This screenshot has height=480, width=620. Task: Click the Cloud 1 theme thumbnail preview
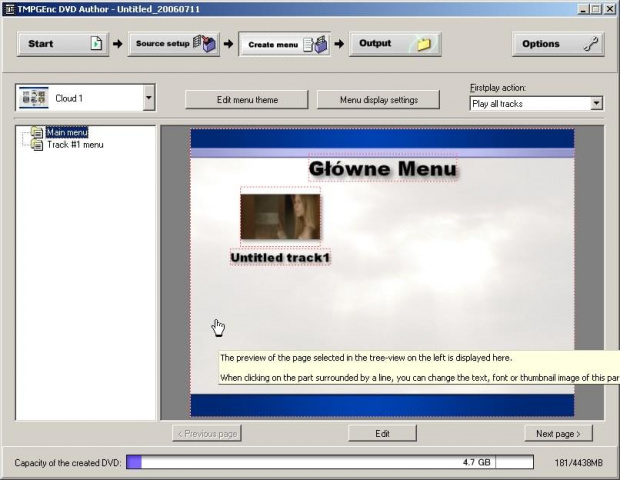point(34,97)
